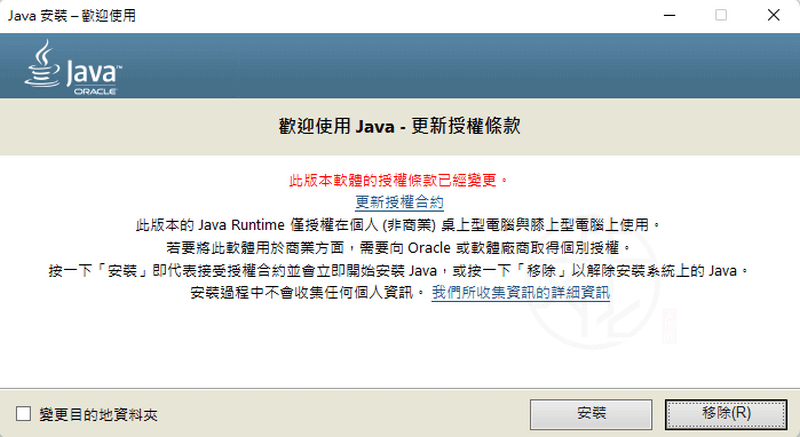Click the red text 此版本軟體的授權條款已經變更
800x437 pixels.
coord(398,180)
